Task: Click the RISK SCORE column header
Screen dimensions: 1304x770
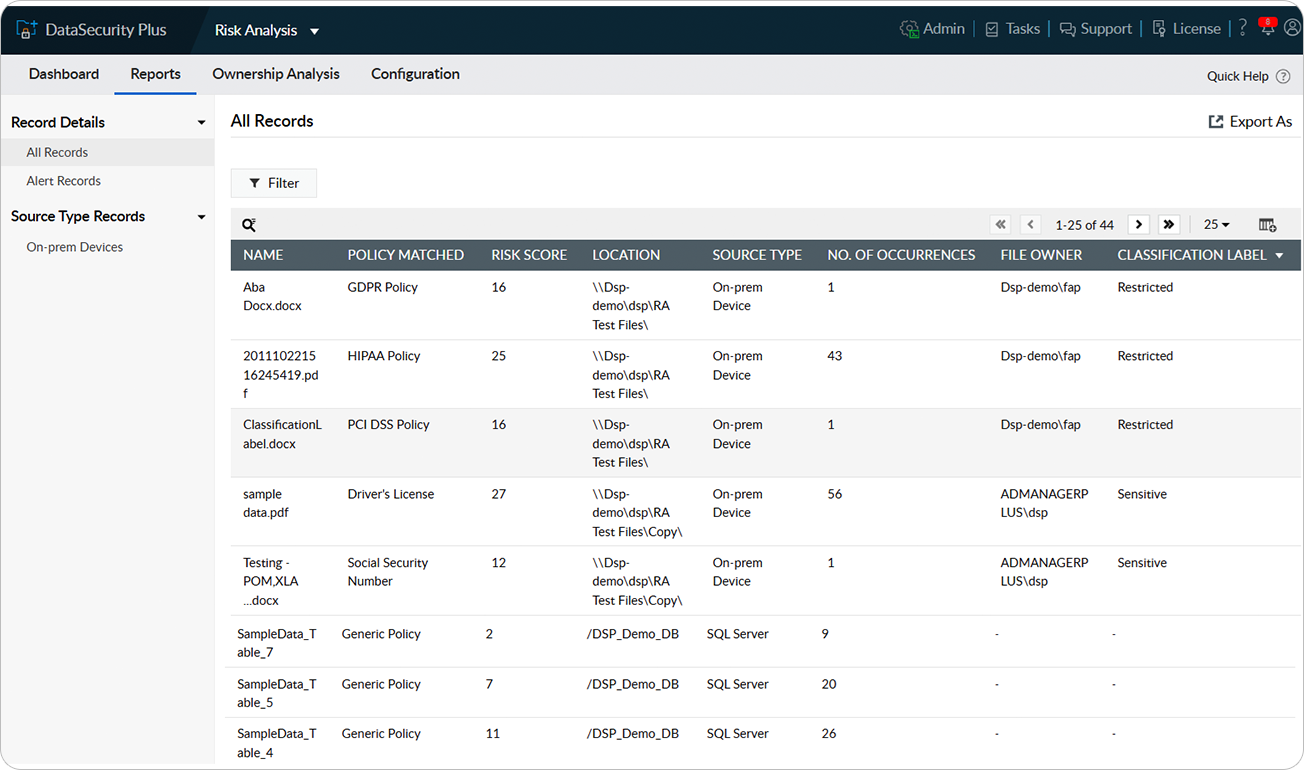Action: point(529,255)
